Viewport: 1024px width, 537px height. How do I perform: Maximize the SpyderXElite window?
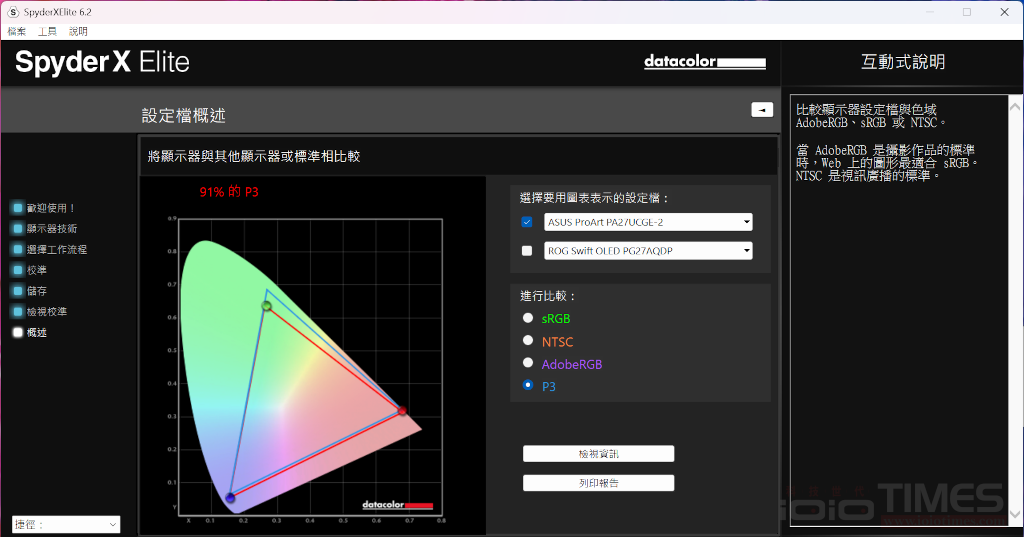[967, 12]
